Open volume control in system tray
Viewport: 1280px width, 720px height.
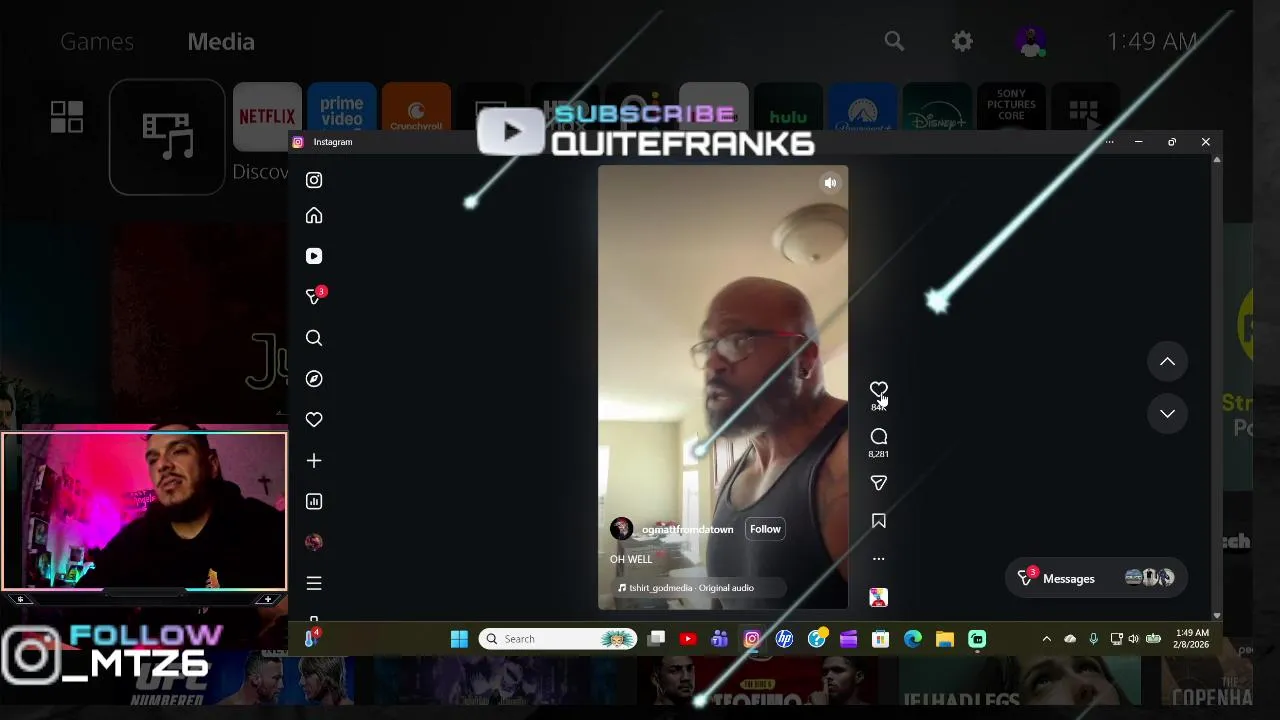[x=1133, y=639]
